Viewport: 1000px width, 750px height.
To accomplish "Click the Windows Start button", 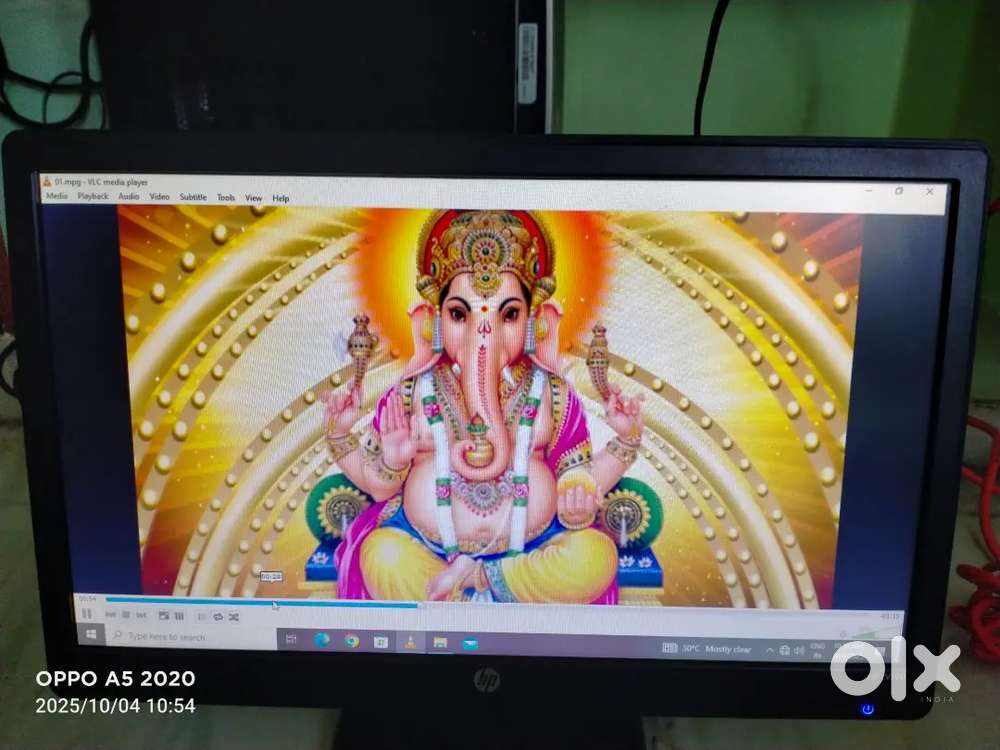I will (90, 635).
